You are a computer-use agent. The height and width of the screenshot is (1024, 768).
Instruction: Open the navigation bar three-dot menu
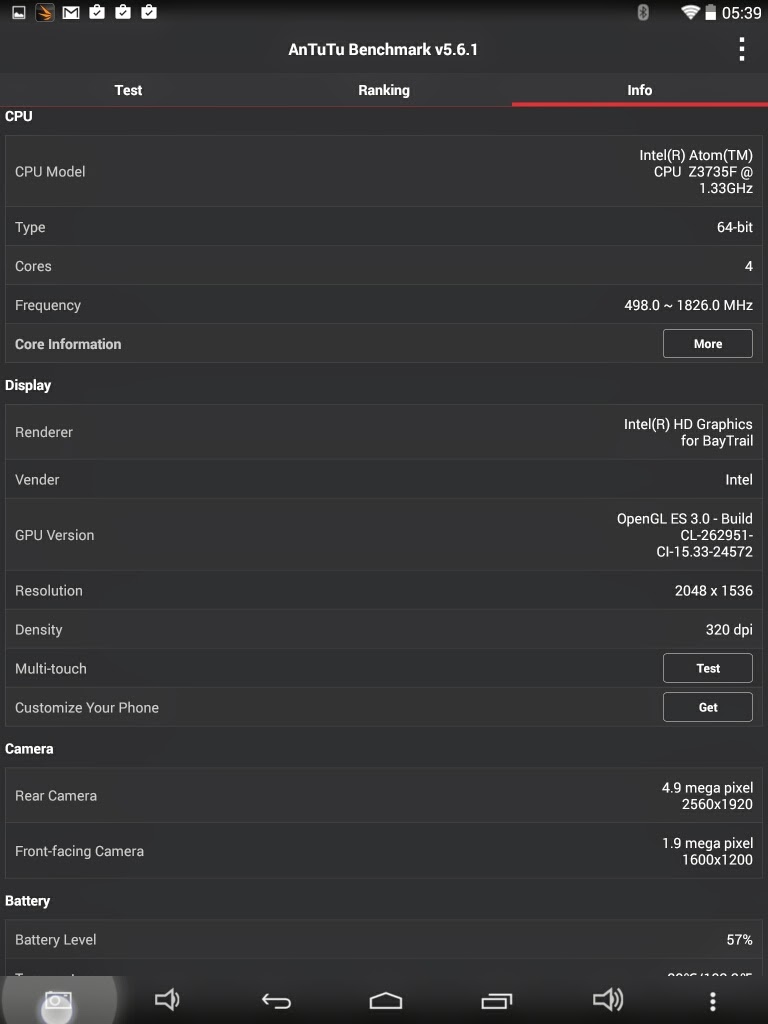click(x=712, y=1000)
